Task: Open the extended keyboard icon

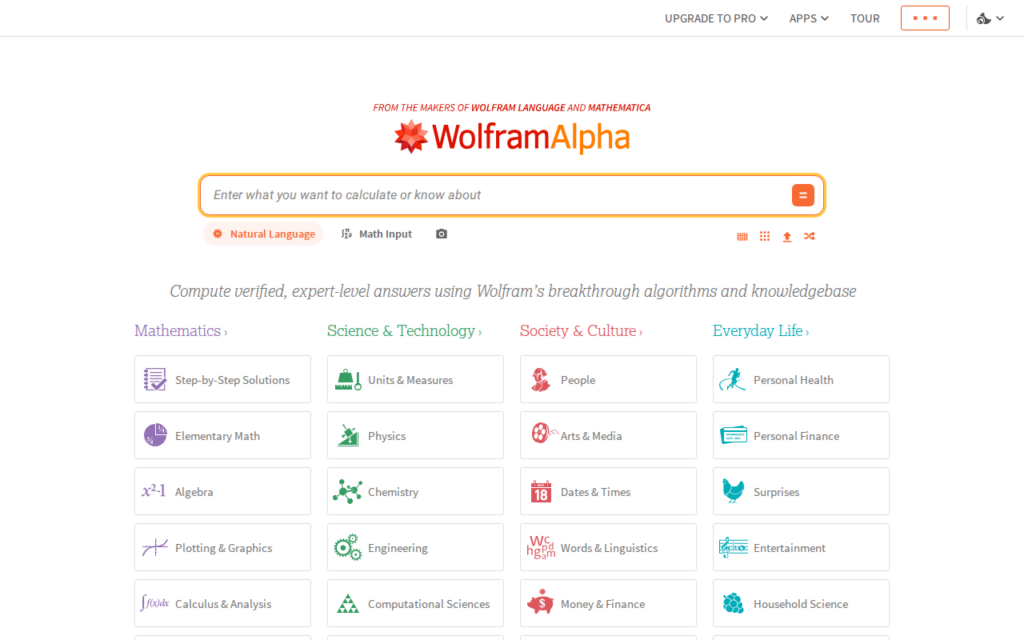Action: [x=742, y=236]
